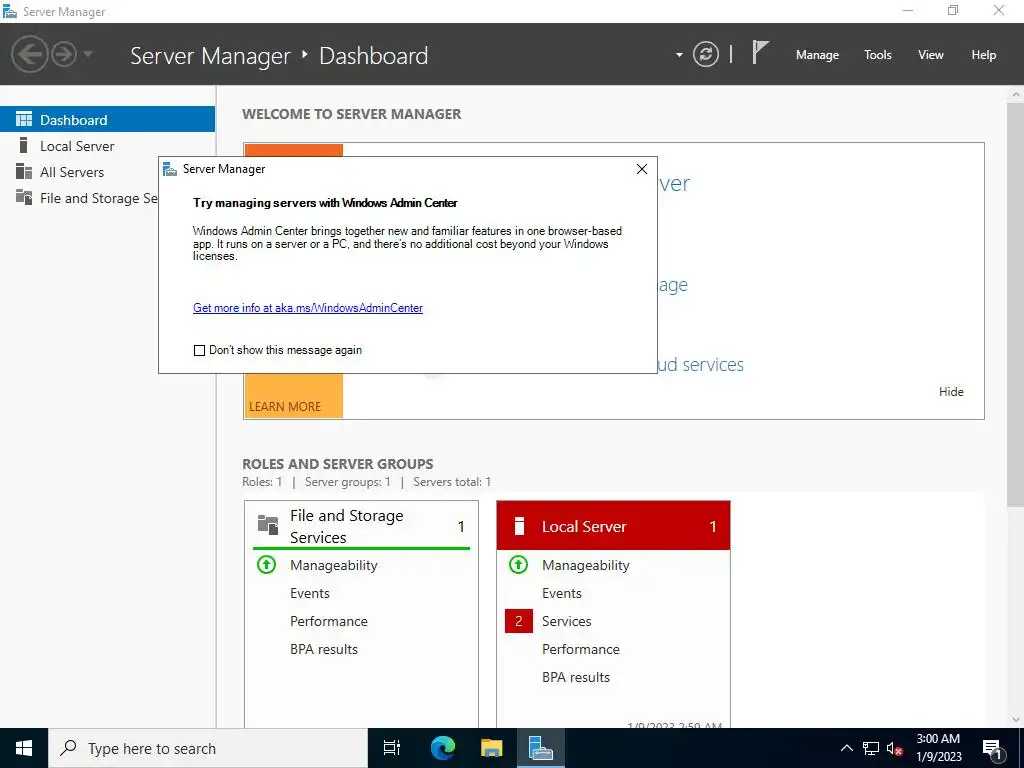Select Dashboard in the sidebar
The height and width of the screenshot is (768, 1024).
point(107,120)
